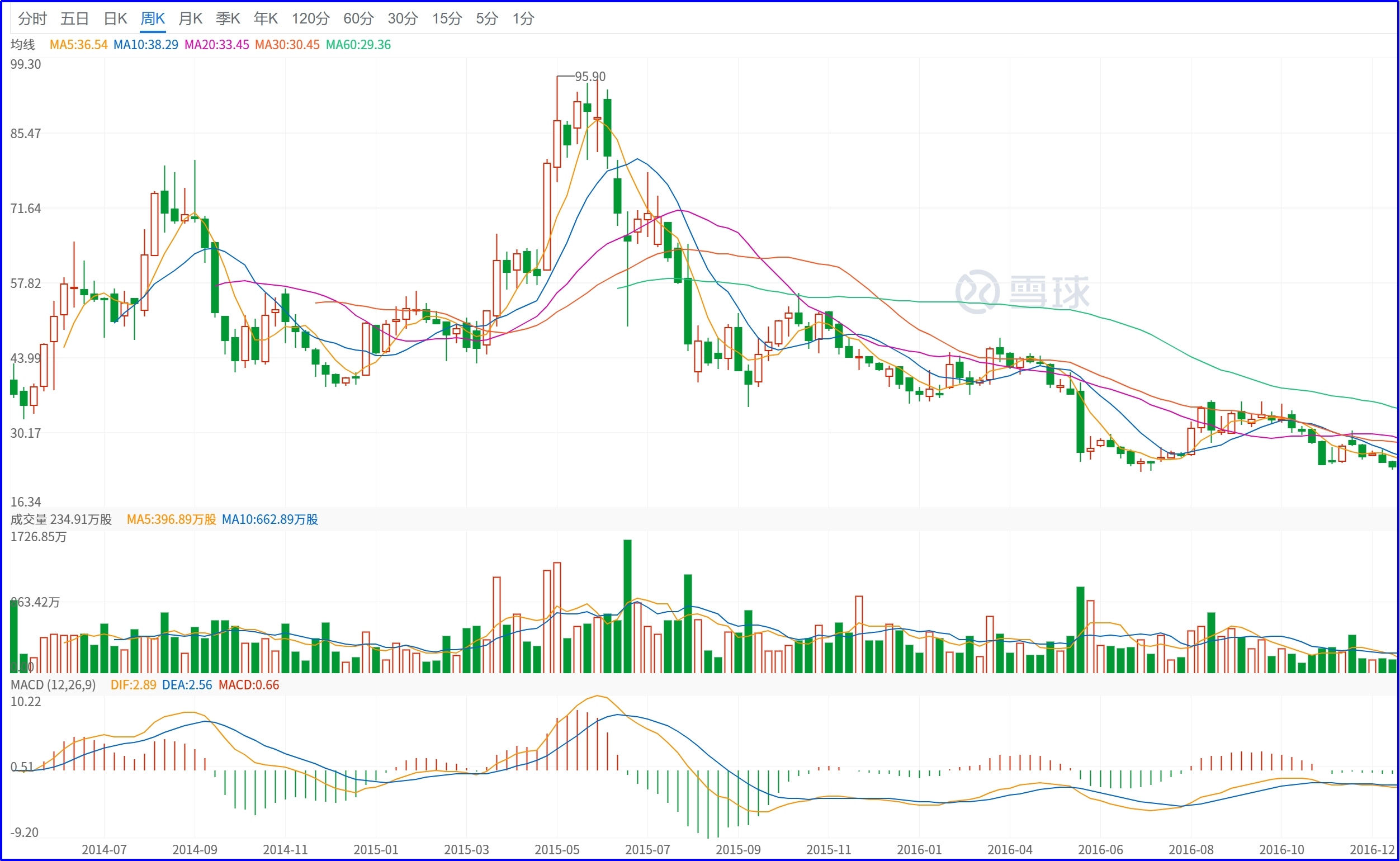Open the 年K yearly chart
1400x861 pixels.
pyautogui.click(x=266, y=19)
